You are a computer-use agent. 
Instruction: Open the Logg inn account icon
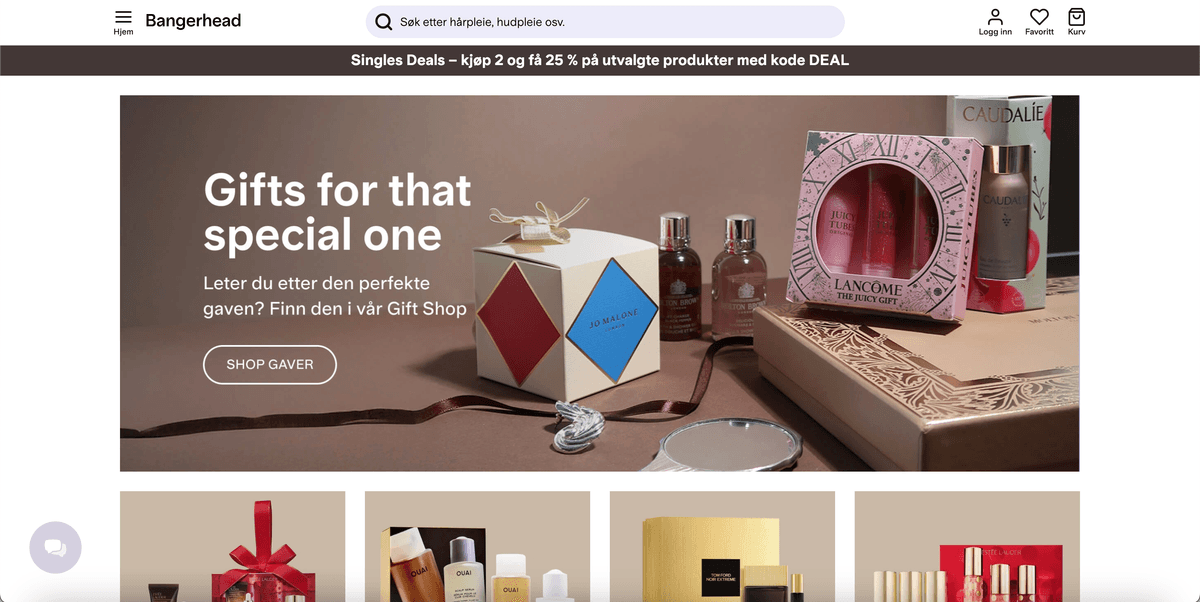(995, 22)
